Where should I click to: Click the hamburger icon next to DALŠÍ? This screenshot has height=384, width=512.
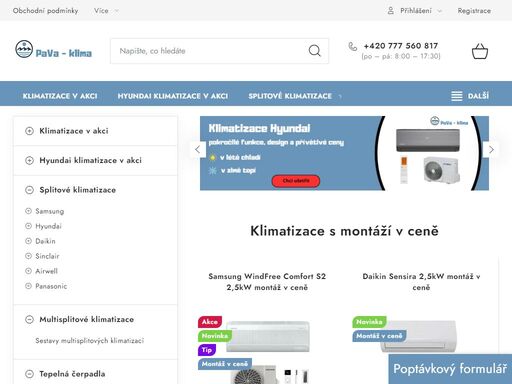[457, 96]
